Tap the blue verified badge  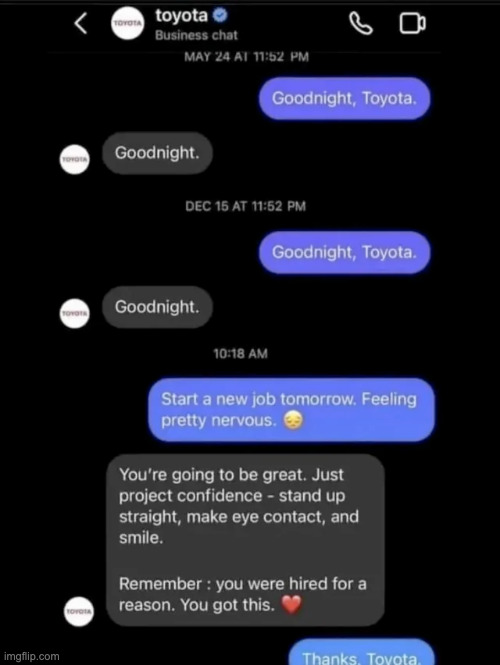coord(220,16)
